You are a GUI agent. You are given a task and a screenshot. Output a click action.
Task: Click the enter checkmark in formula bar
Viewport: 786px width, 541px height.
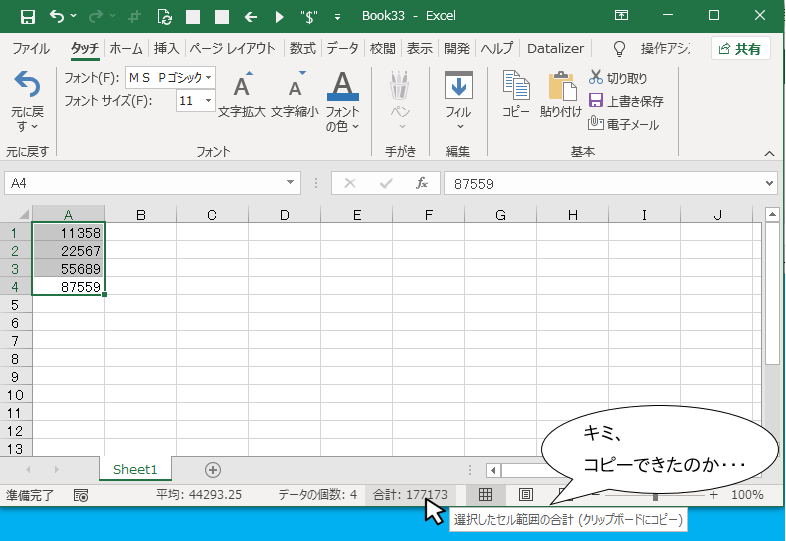click(386, 184)
